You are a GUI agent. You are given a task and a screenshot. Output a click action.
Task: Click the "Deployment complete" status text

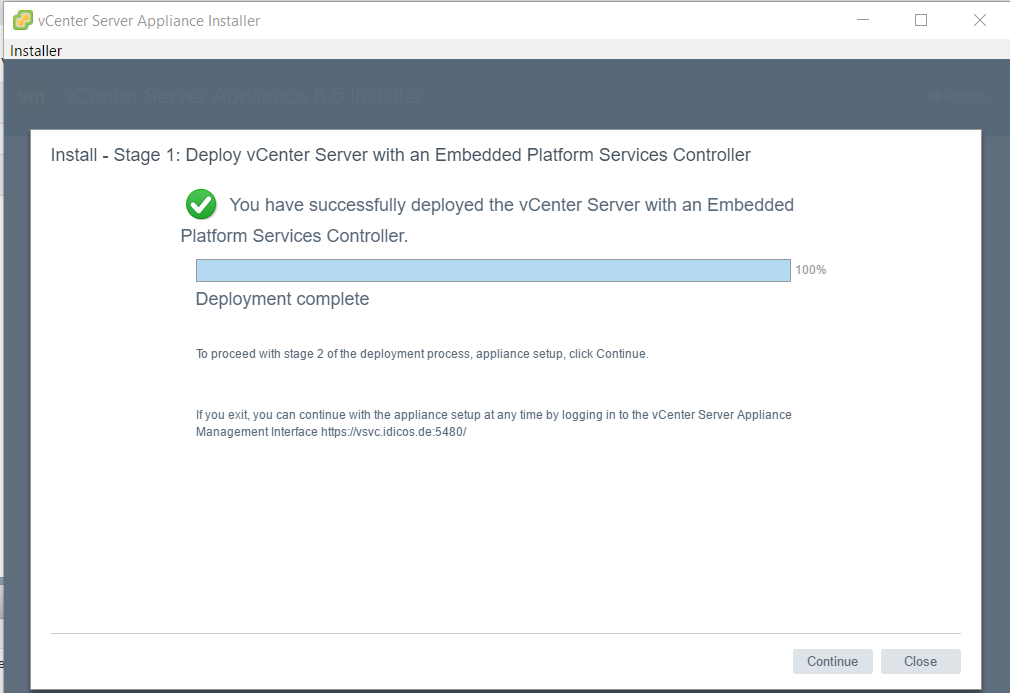282,299
